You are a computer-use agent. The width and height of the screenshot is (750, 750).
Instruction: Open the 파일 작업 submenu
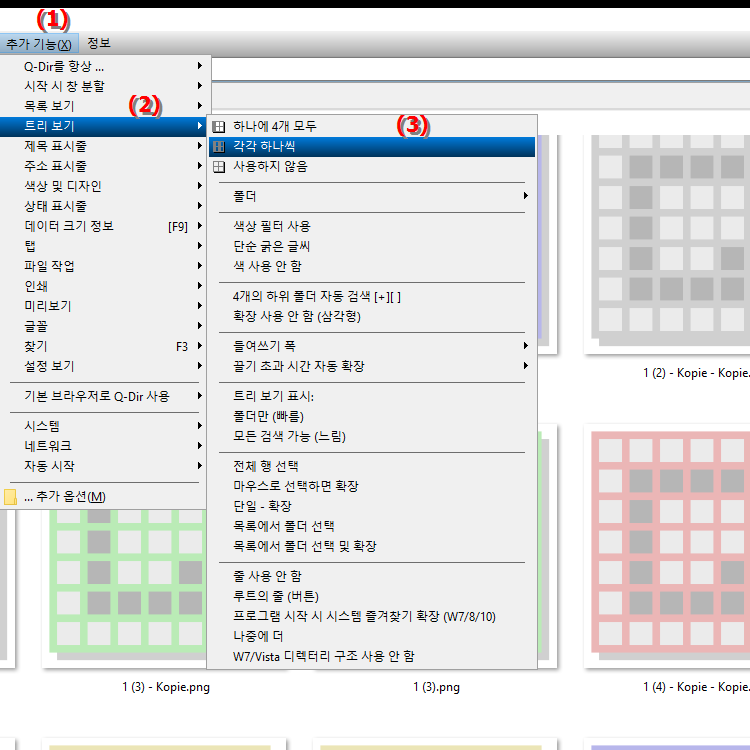104,266
